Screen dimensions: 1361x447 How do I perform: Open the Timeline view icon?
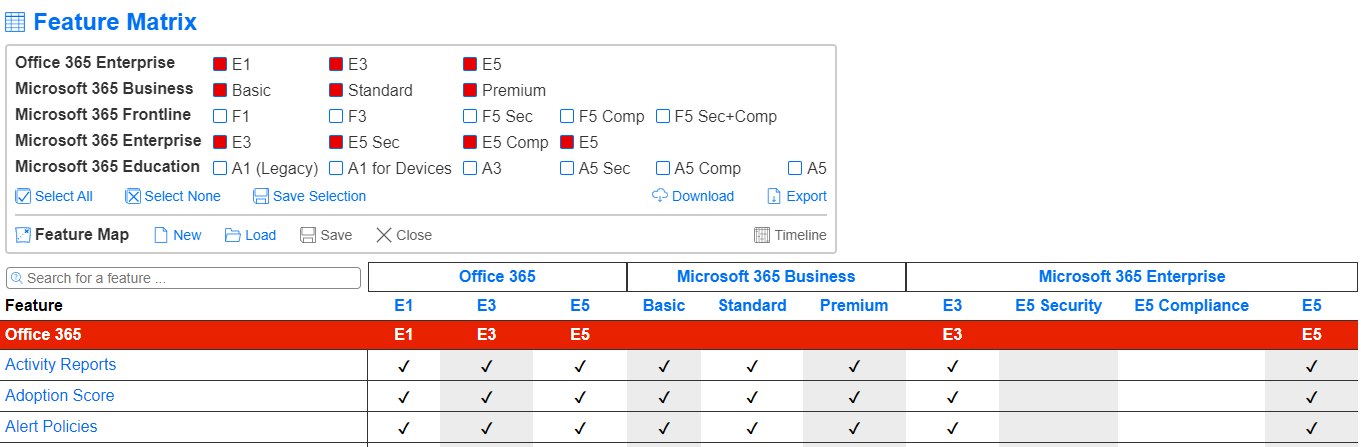click(762, 235)
